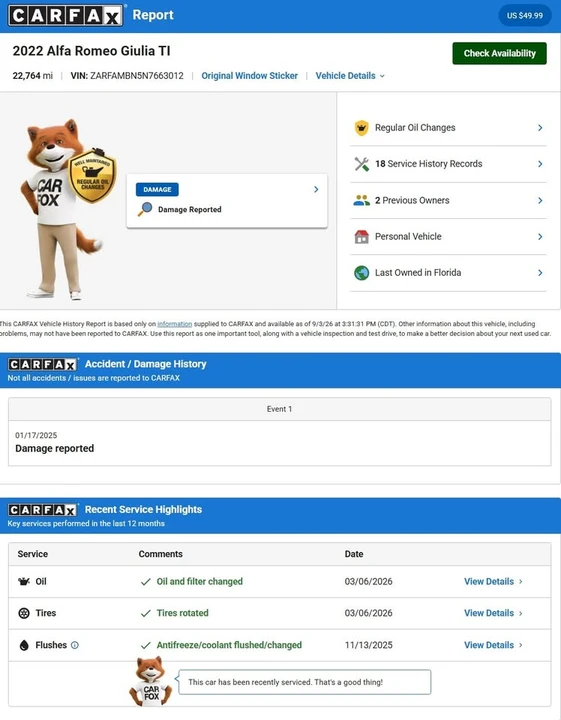Click the Check Availability button
The height and width of the screenshot is (720, 561).
tap(499, 53)
